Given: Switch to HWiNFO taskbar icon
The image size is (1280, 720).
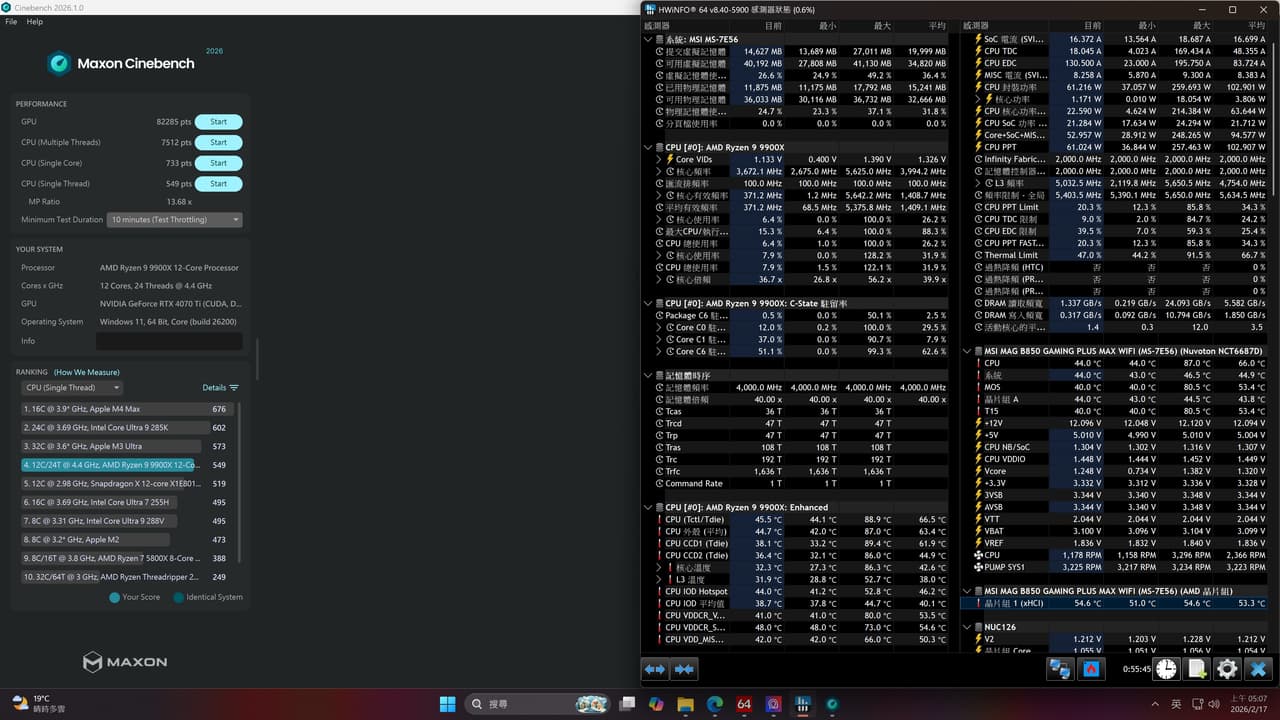Looking at the screenshot, I should [802, 704].
